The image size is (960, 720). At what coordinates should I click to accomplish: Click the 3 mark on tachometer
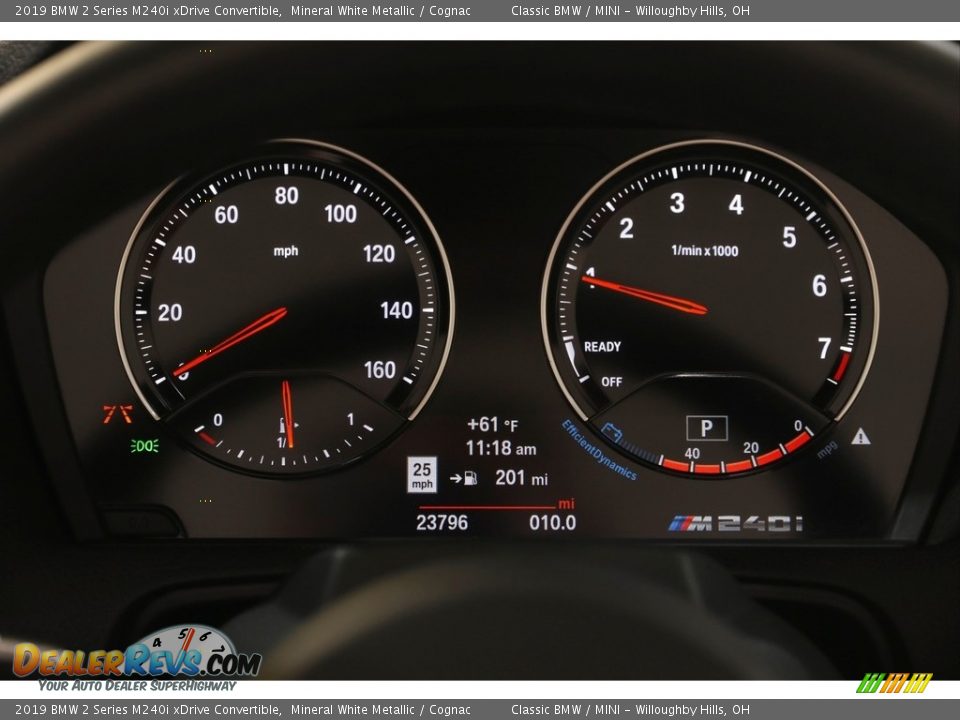coord(677,203)
